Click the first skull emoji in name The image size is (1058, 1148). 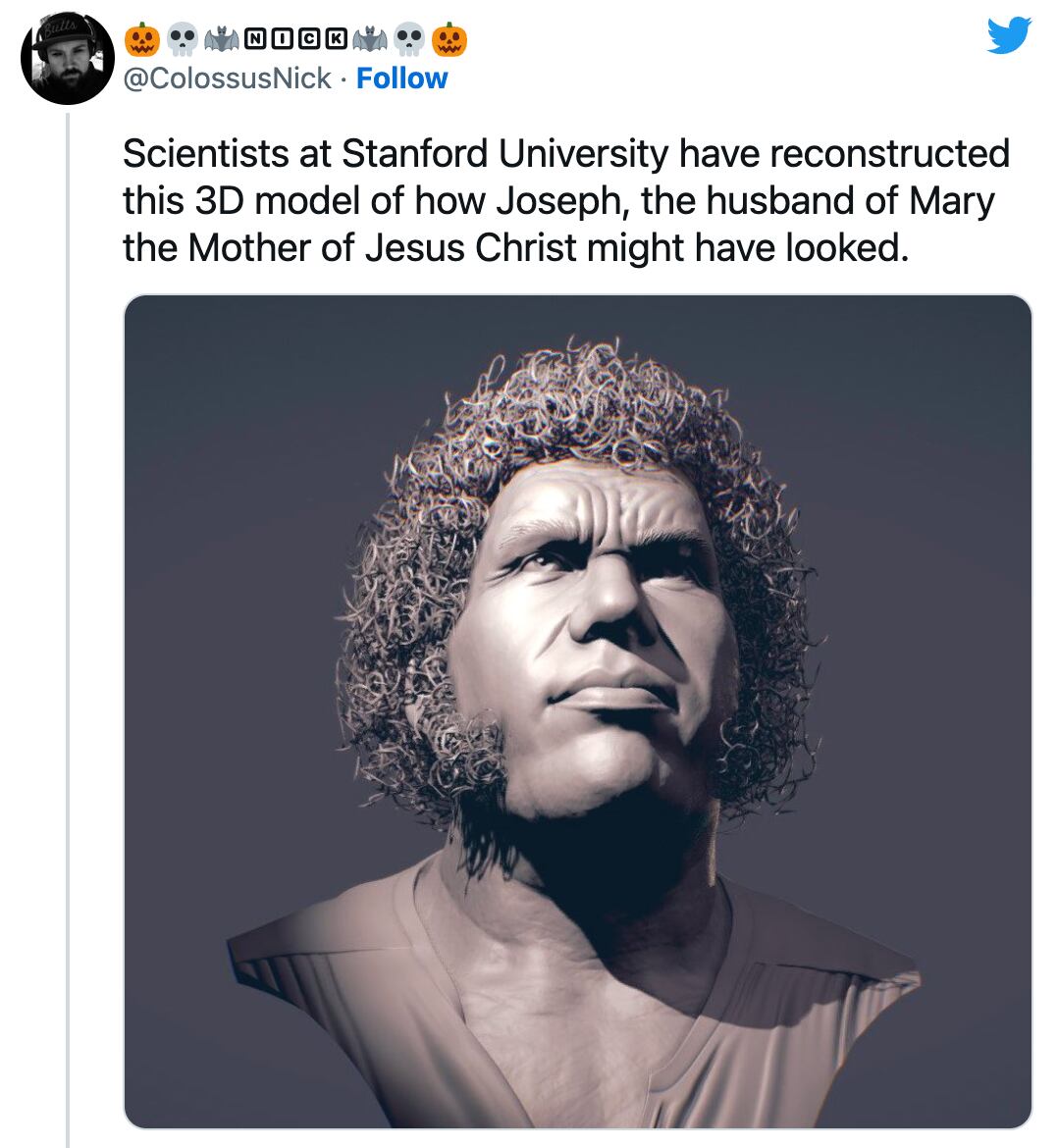[x=182, y=40]
